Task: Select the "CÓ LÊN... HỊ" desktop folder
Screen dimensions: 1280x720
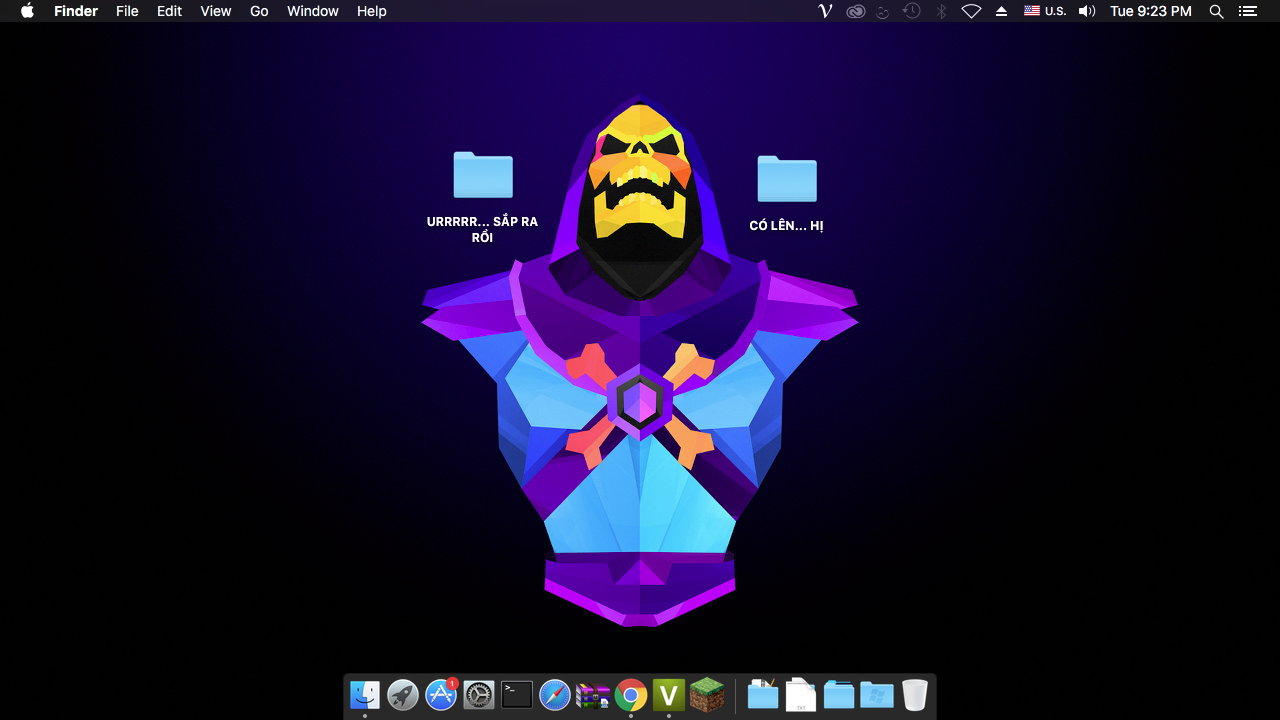Action: pyautogui.click(x=787, y=180)
